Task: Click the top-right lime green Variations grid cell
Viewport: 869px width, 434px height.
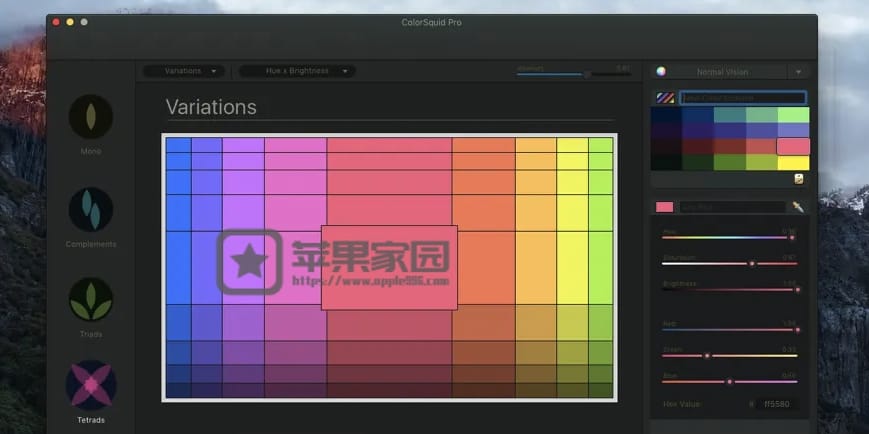Action: (601, 145)
